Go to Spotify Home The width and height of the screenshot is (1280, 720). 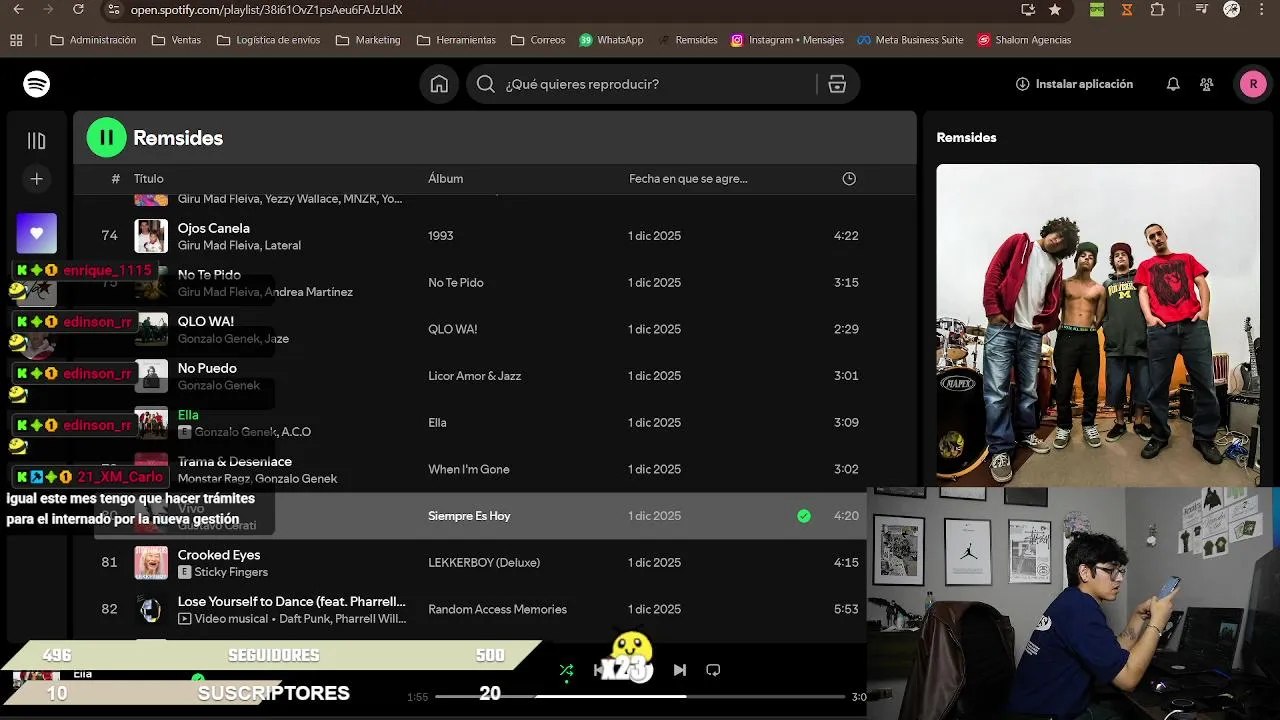439,84
